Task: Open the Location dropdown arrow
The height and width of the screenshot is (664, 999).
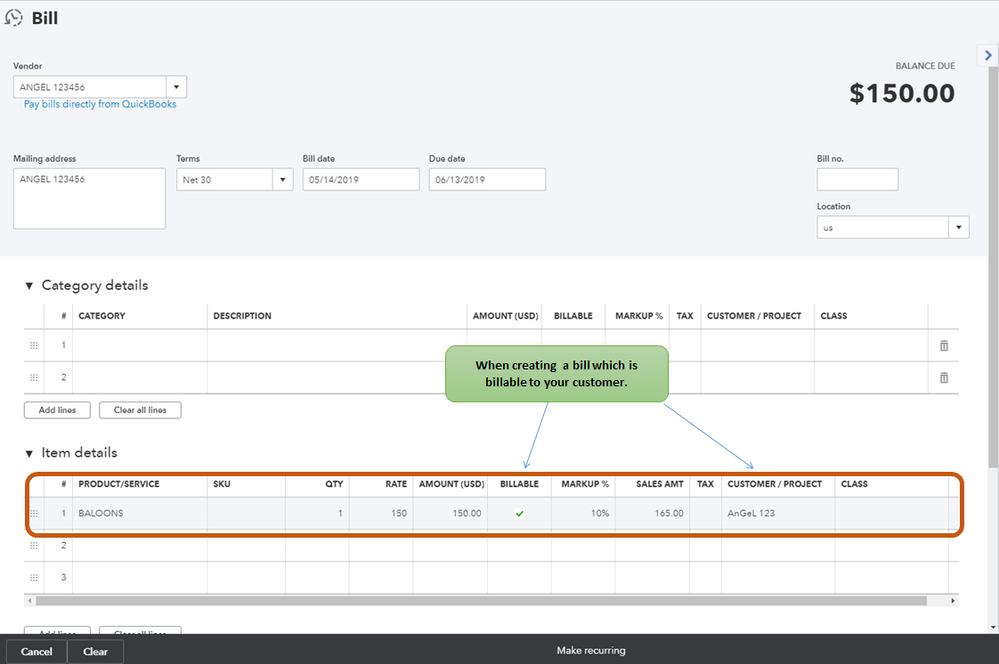Action: pos(959,227)
